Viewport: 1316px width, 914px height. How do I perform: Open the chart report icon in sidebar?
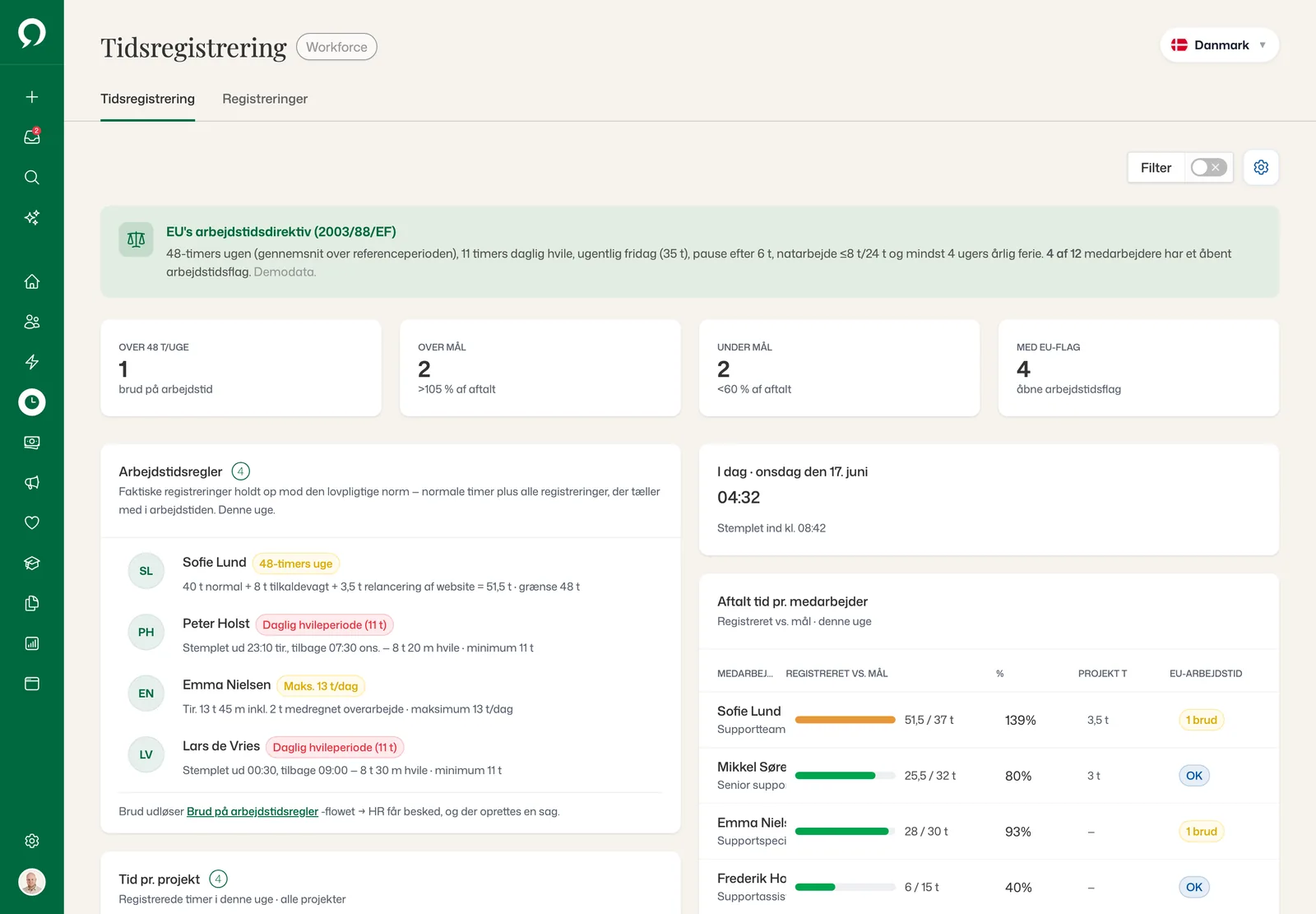(x=31, y=643)
